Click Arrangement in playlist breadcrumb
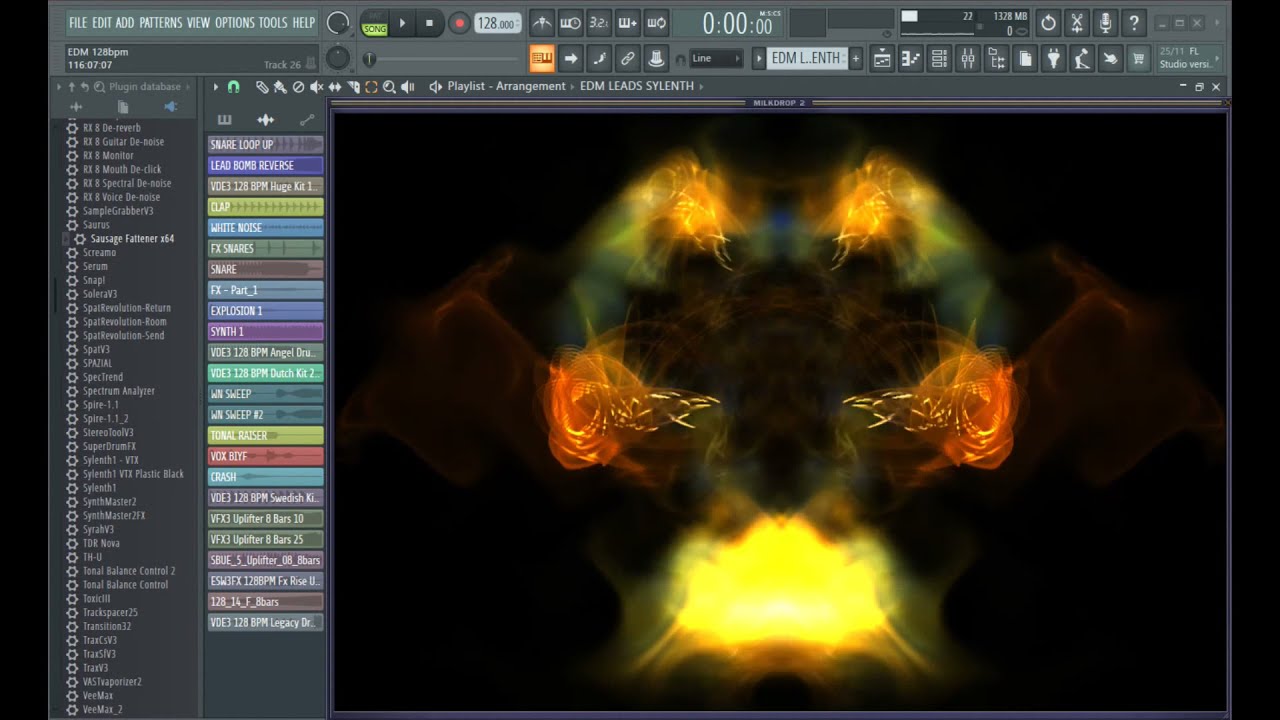The width and height of the screenshot is (1280, 720). coord(533,86)
